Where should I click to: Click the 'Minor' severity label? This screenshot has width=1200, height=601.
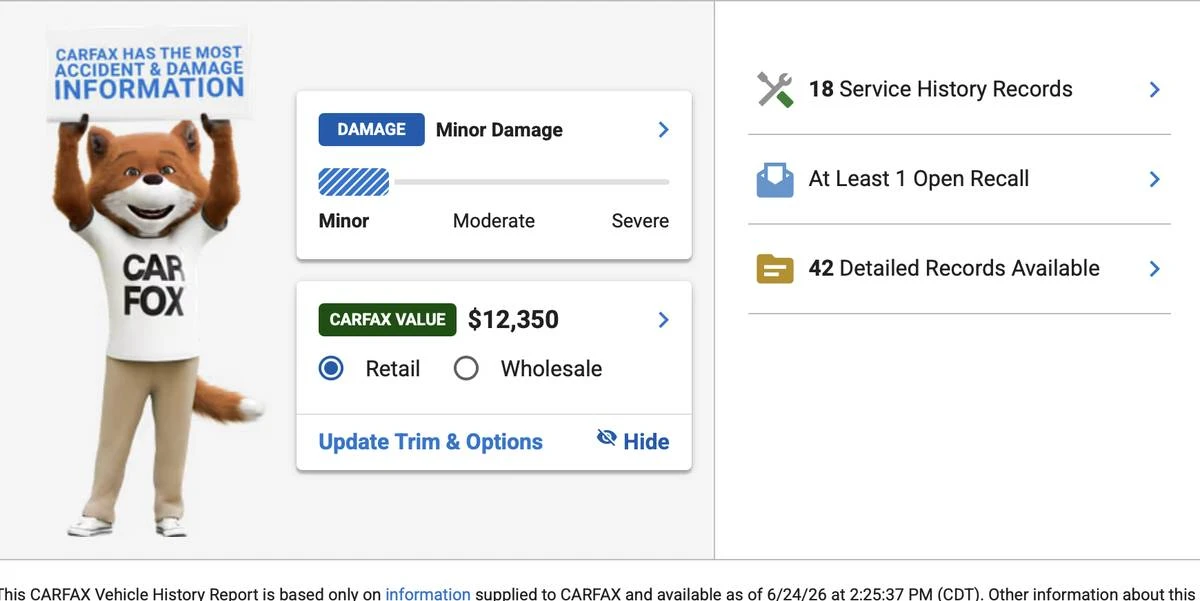[344, 221]
